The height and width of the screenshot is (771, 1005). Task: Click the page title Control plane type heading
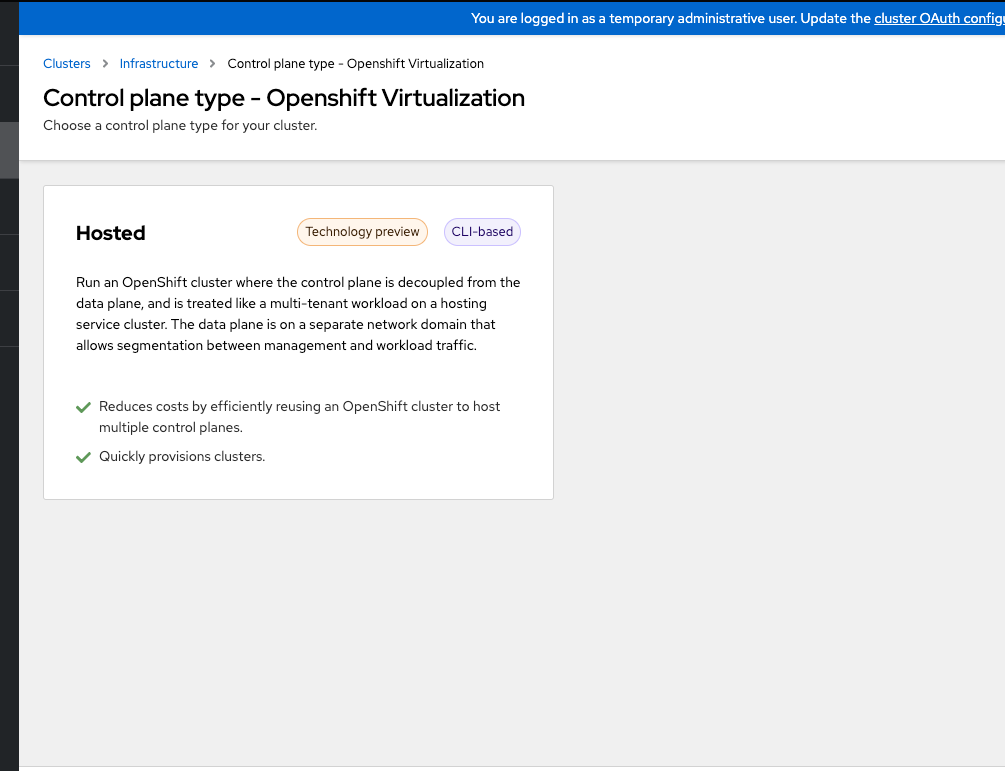284,98
